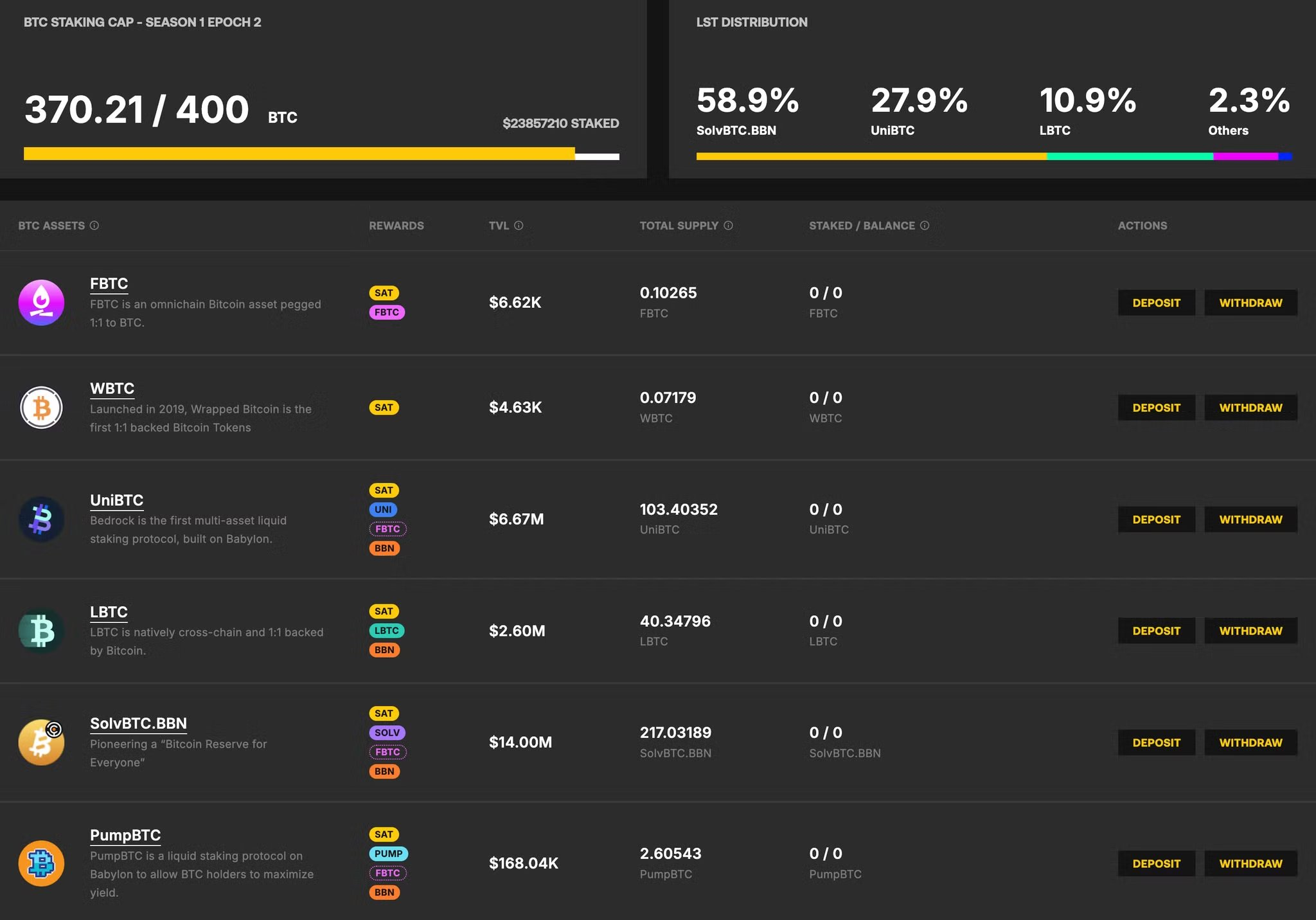Click green UniBTC segment of distribution bar
Screen dimensions: 1316x920
coord(1129,156)
